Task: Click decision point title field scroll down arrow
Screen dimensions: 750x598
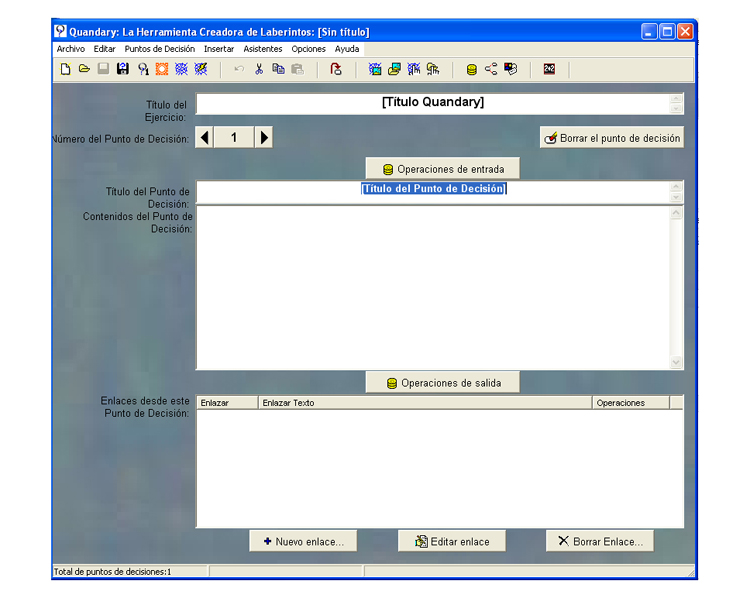Action: (676, 198)
